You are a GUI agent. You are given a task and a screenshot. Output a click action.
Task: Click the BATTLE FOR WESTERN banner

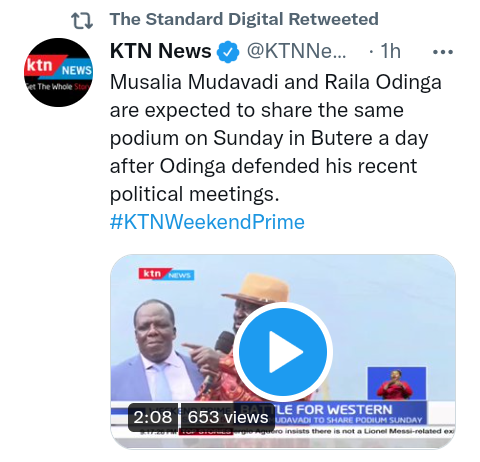(x=333, y=409)
